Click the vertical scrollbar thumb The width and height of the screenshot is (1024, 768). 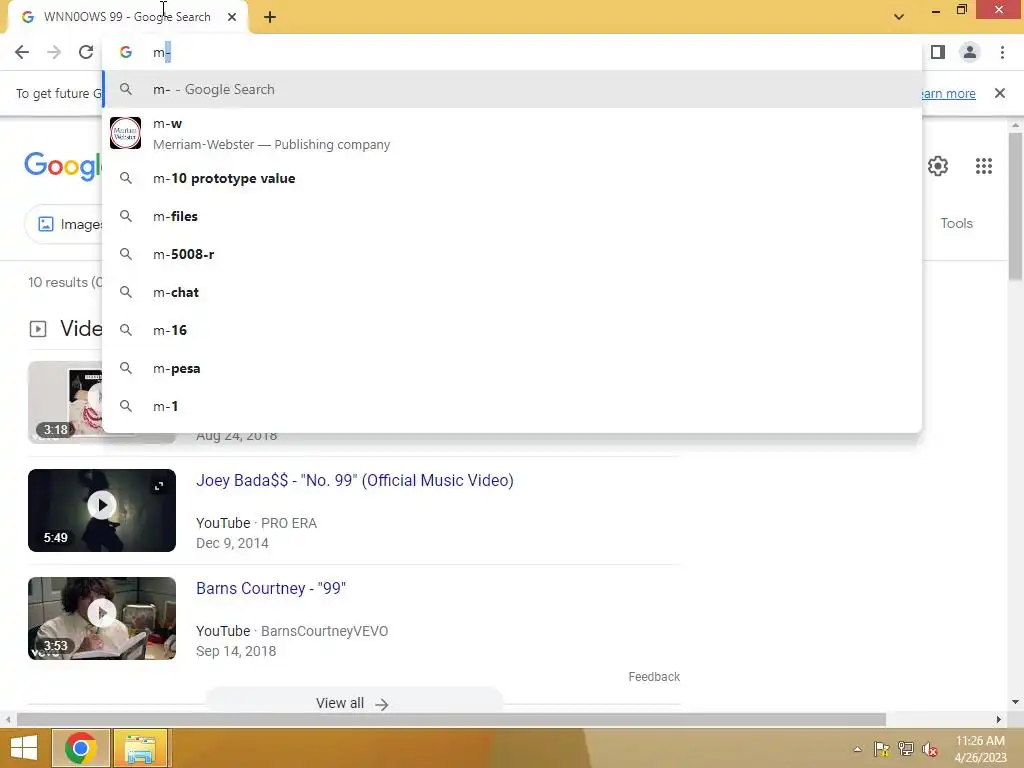click(x=1015, y=206)
